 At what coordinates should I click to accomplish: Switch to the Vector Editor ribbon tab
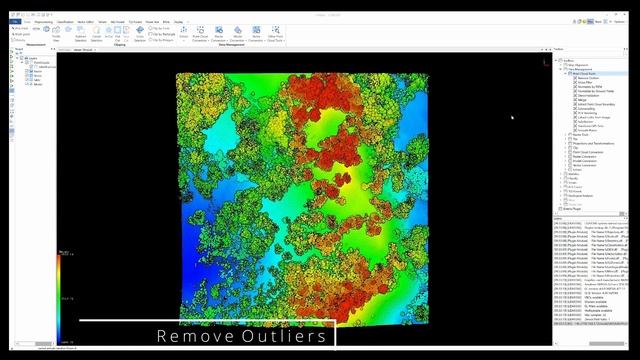[86, 22]
